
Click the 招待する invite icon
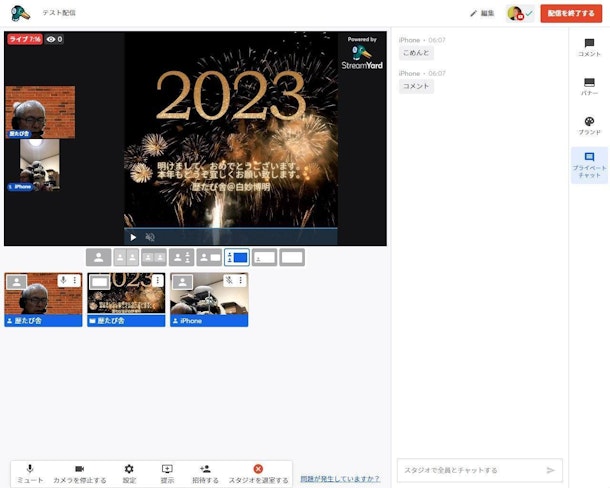tap(205, 472)
